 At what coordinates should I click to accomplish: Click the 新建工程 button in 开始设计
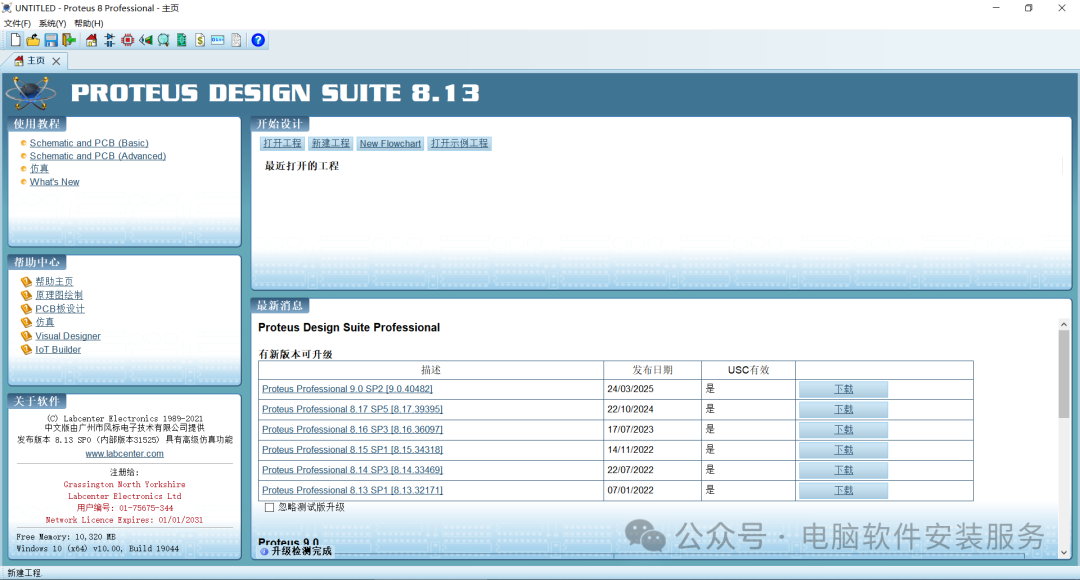pos(331,143)
